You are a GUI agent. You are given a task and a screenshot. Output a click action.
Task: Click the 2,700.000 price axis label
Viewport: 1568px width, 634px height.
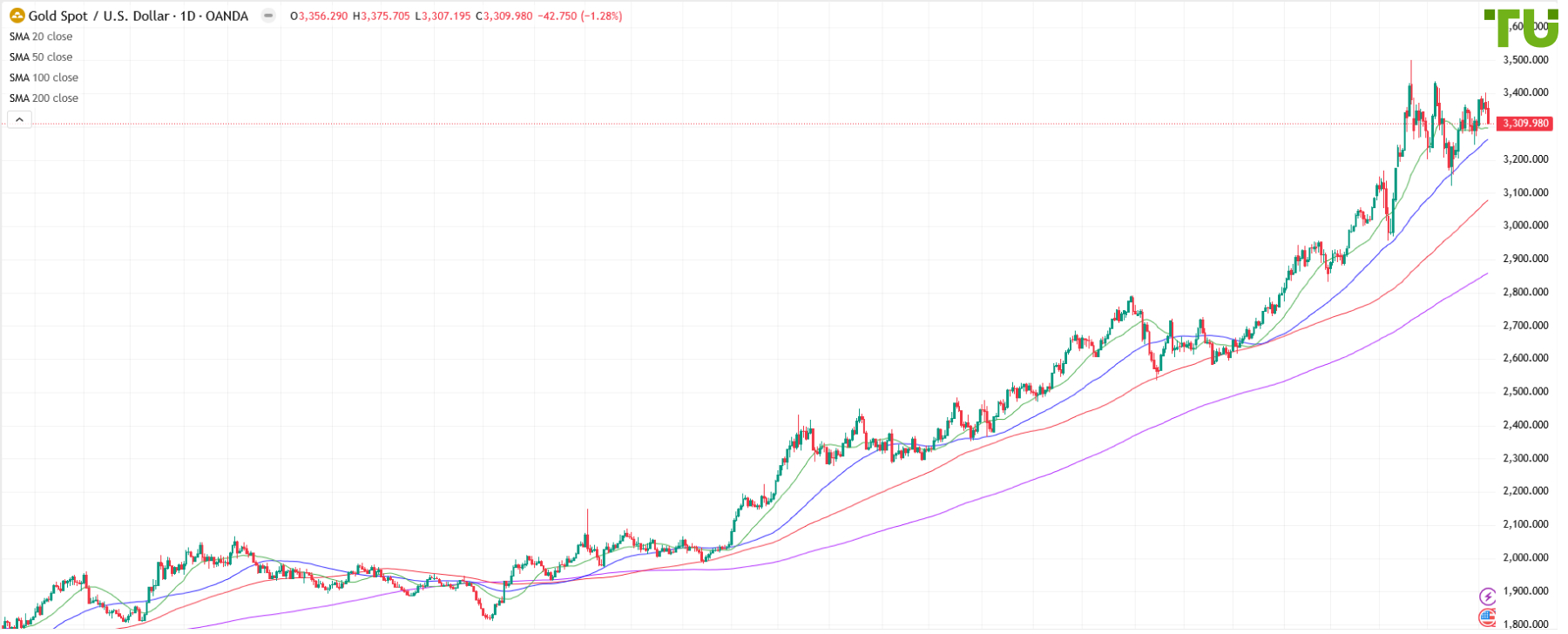pyautogui.click(x=1525, y=325)
